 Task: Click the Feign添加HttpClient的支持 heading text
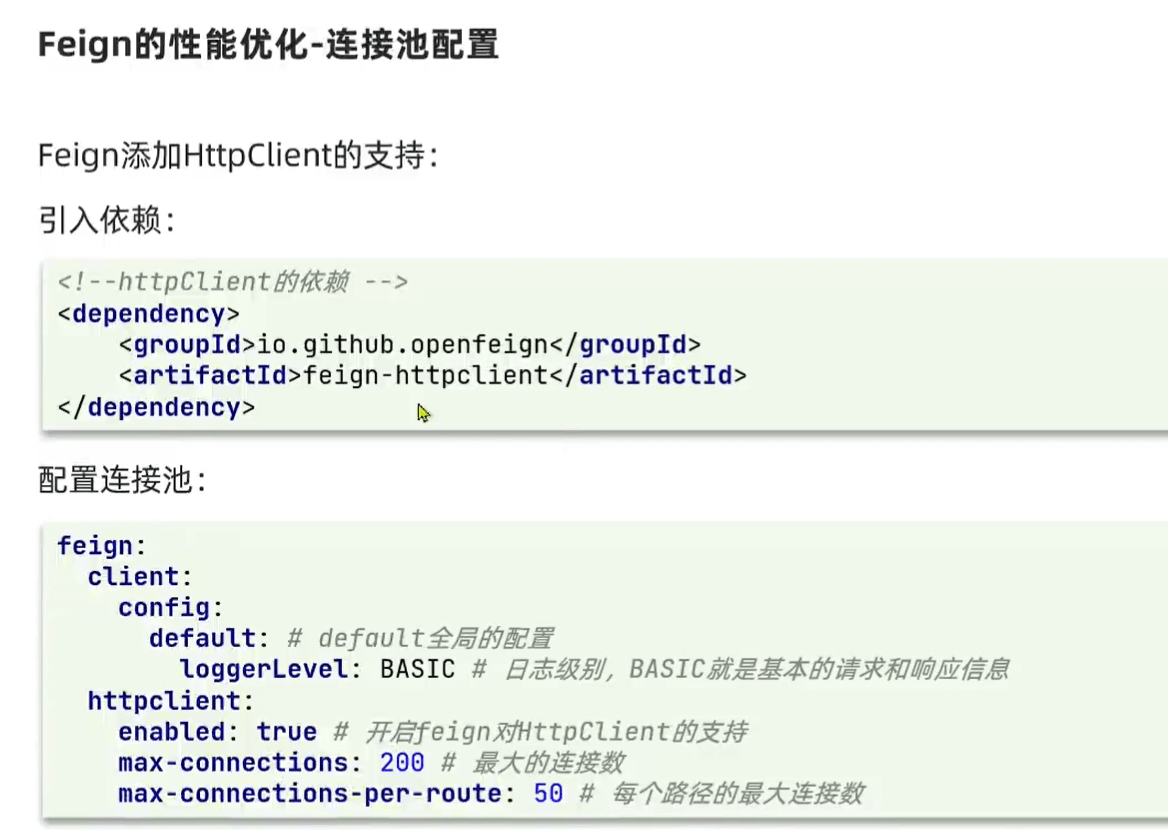tap(238, 156)
